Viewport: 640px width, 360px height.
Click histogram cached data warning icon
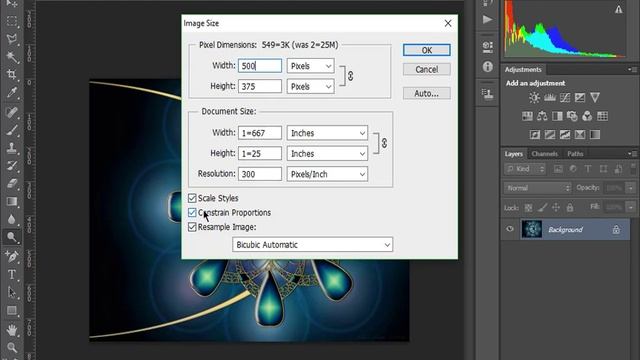click(619, 9)
